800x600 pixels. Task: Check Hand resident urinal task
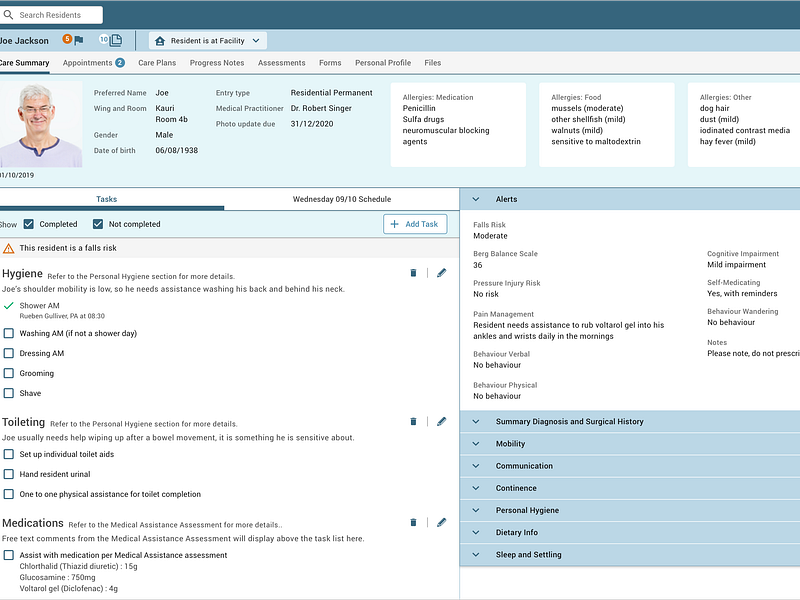[9, 474]
